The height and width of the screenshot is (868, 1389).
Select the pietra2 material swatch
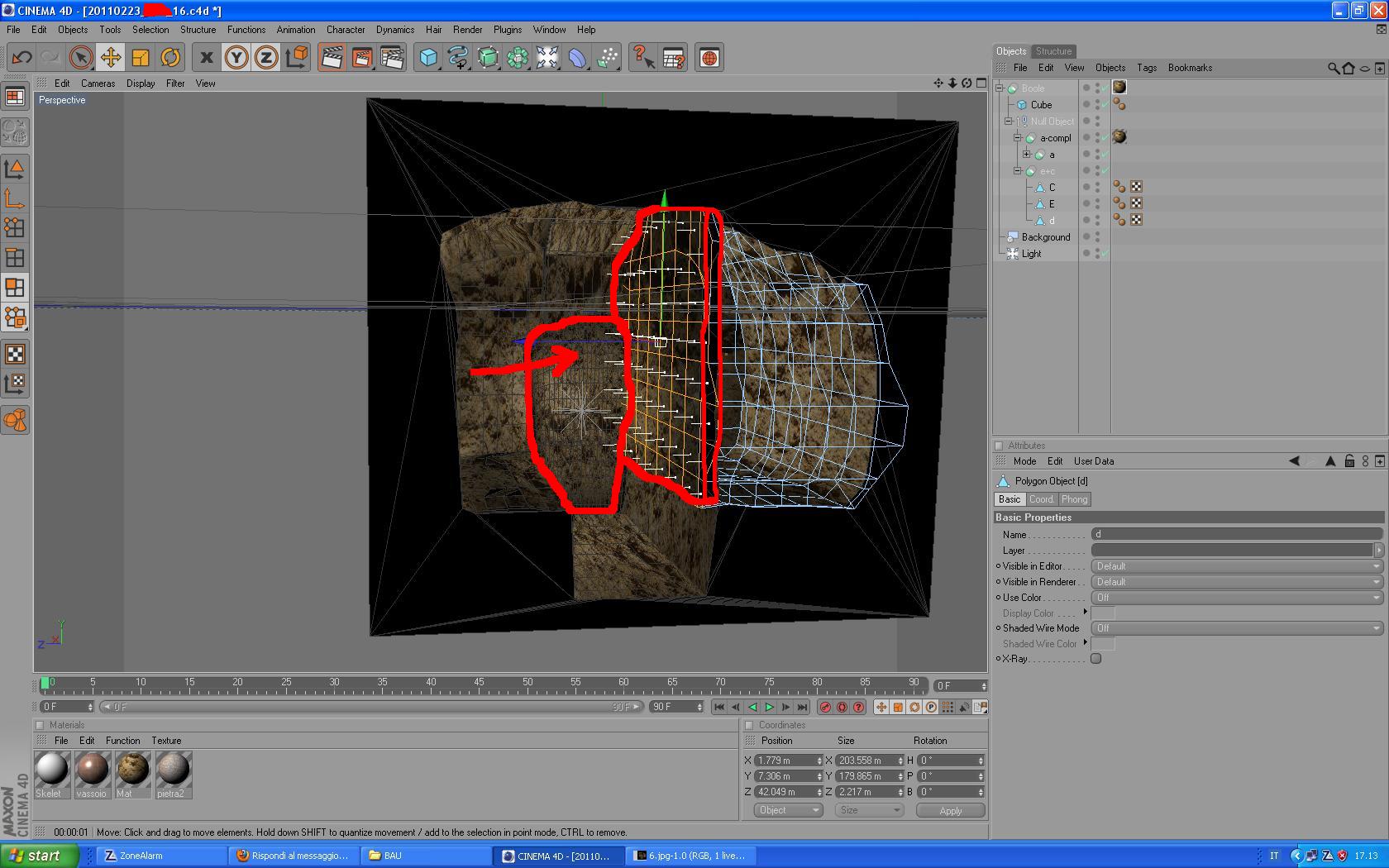(x=173, y=770)
